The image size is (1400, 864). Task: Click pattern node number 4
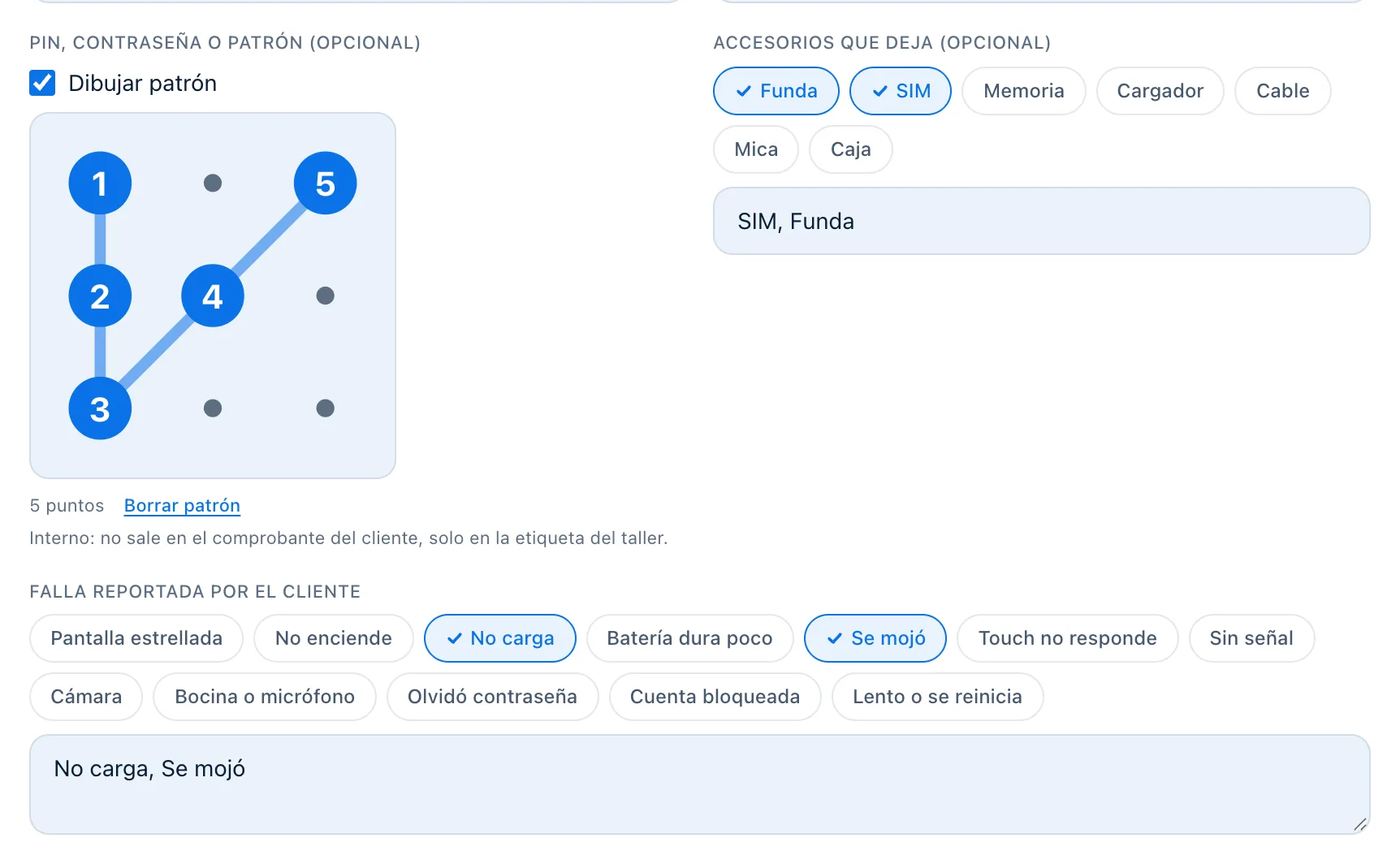(213, 296)
